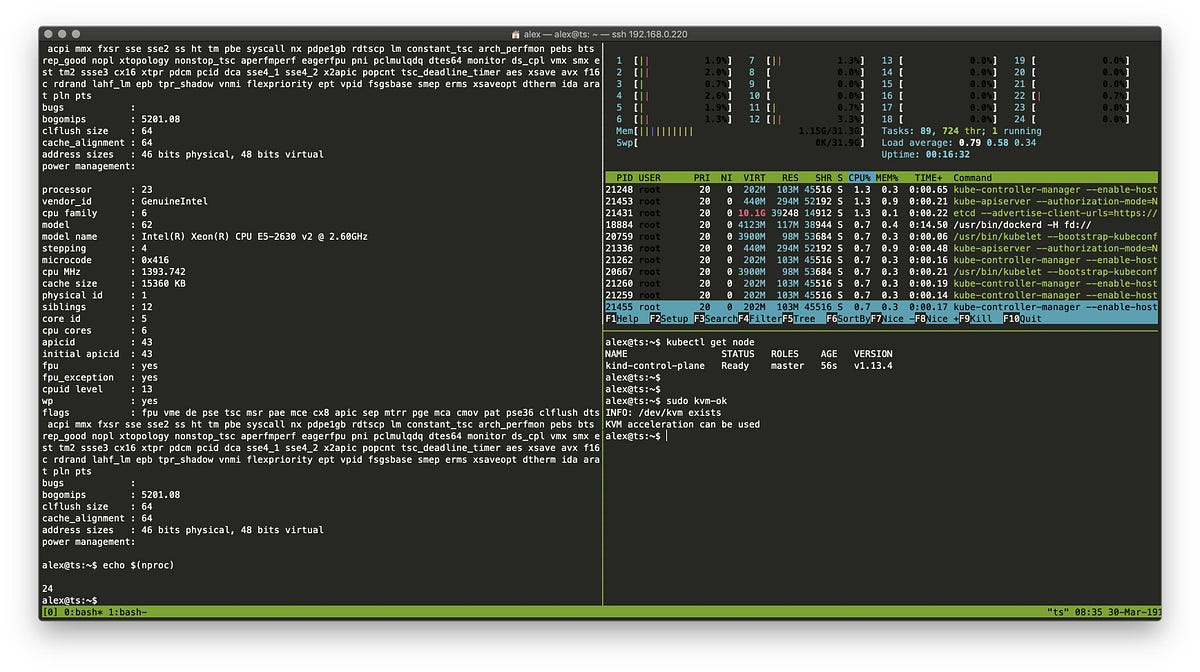
Task: Click F1 Help in htop footer
Action: click(x=622, y=319)
